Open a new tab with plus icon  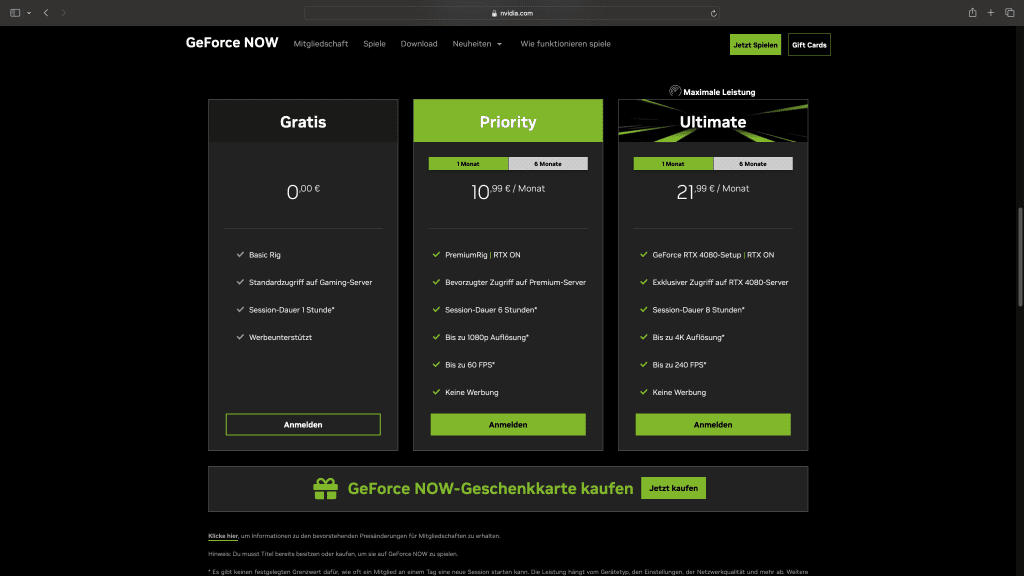991,13
